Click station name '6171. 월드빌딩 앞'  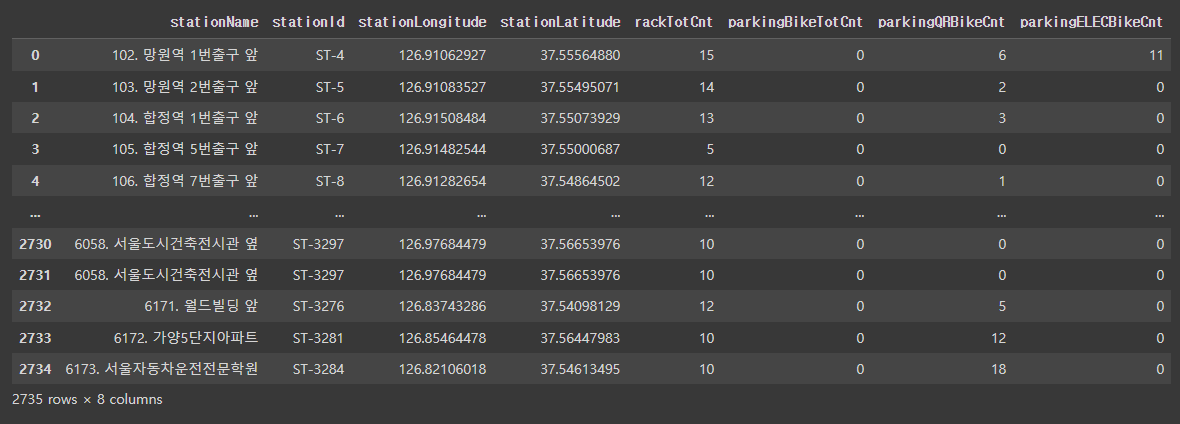(201, 307)
